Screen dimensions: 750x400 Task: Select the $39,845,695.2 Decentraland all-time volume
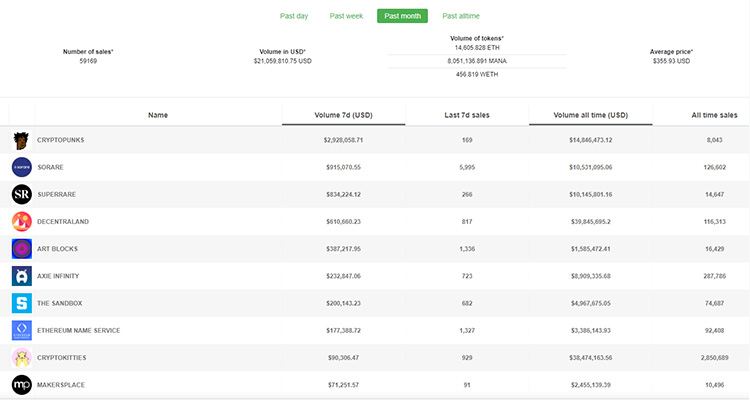tap(591, 222)
